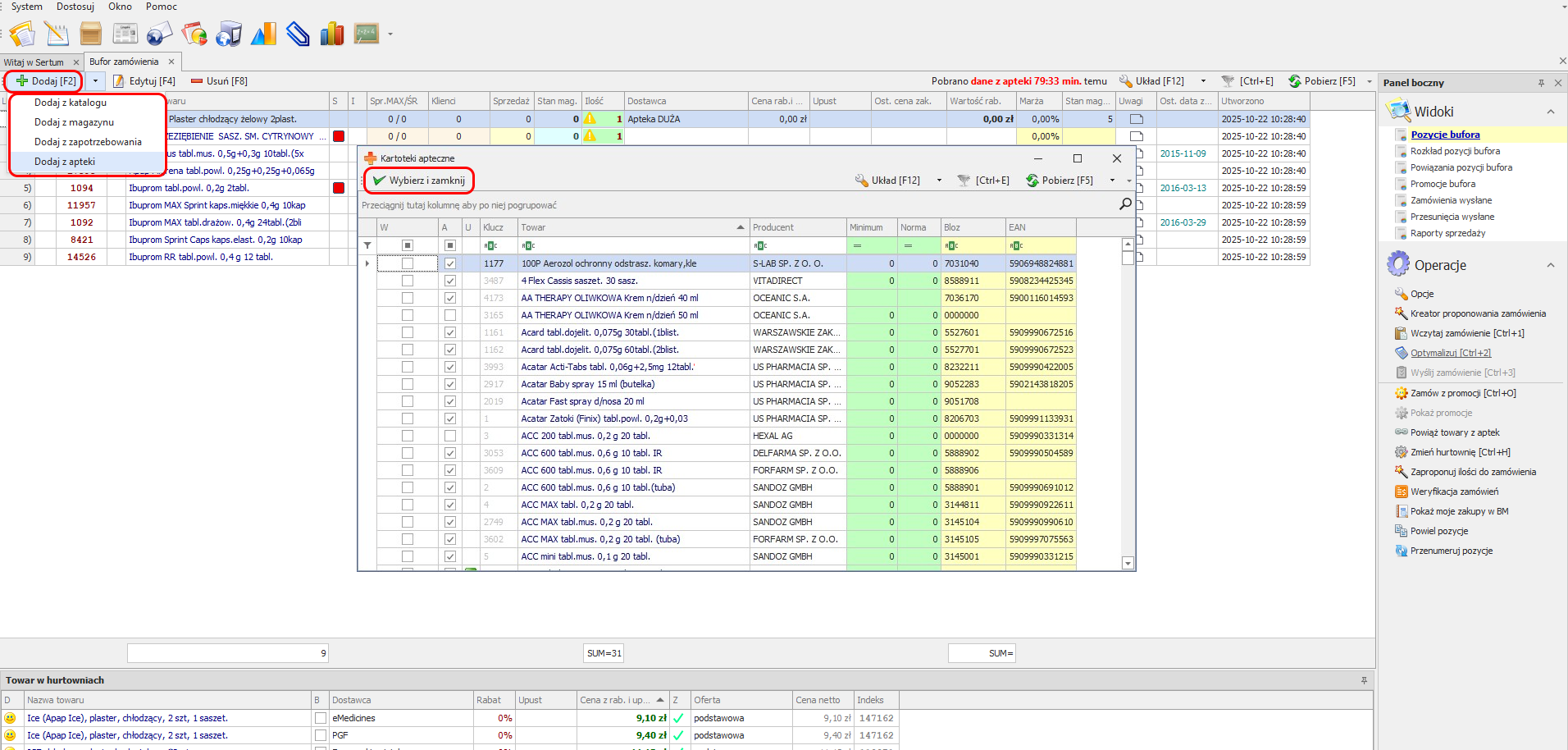Click the blue paperclip toolbar icon
Viewport: 1568px width, 750px height.
pos(298,34)
